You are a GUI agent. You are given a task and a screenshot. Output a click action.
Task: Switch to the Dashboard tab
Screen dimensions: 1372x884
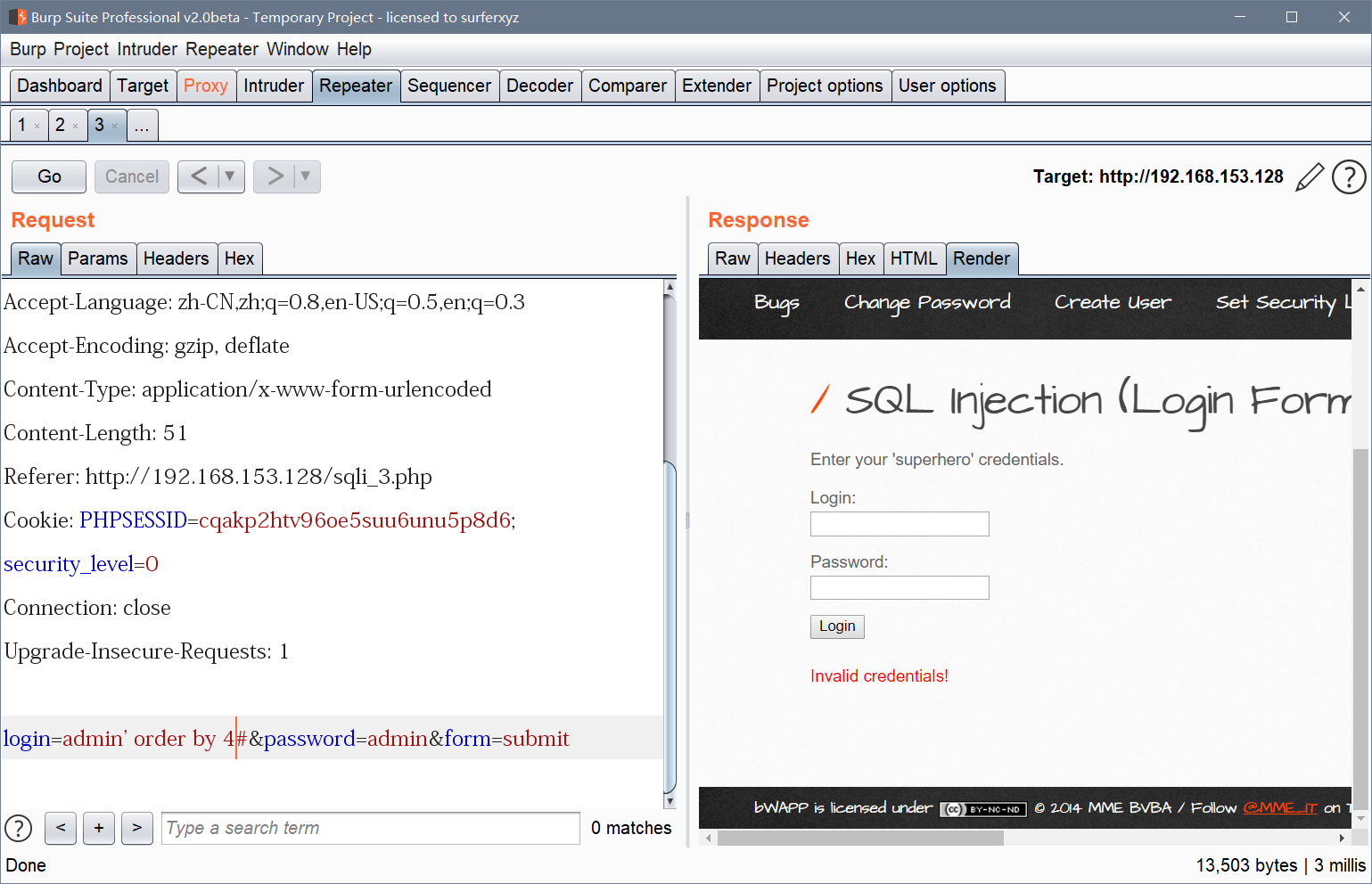[x=60, y=86]
